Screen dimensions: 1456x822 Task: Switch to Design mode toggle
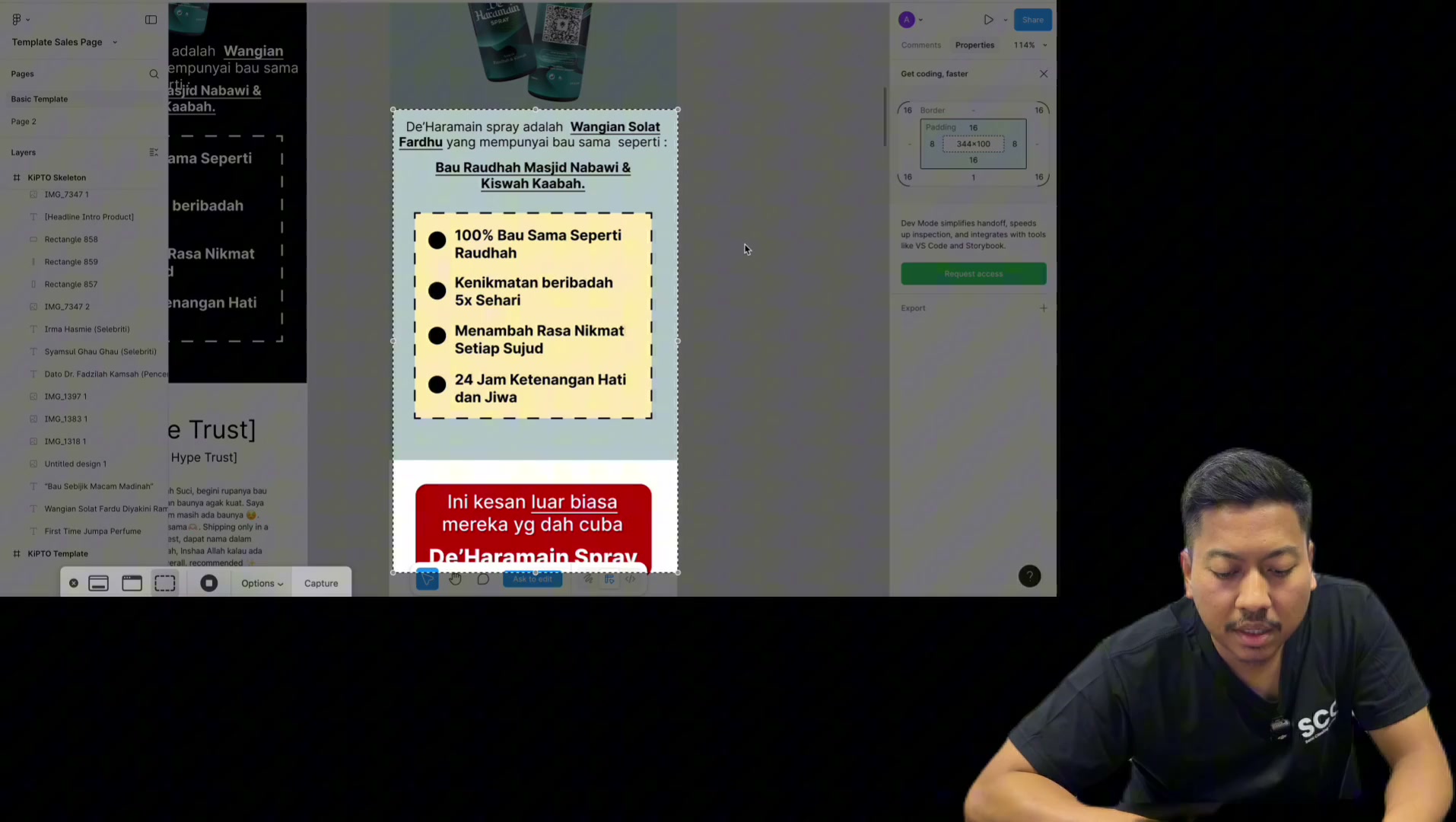(x=609, y=579)
